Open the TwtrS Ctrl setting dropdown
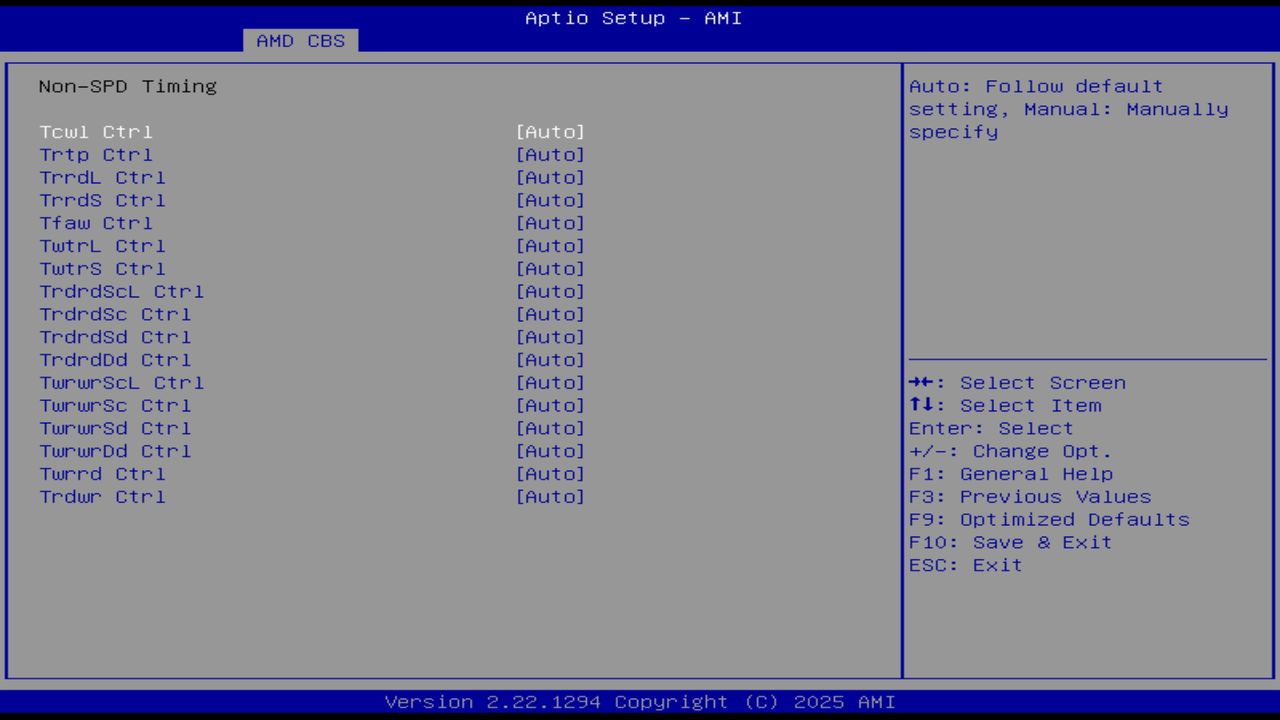The image size is (1280, 720). pyautogui.click(x=551, y=268)
